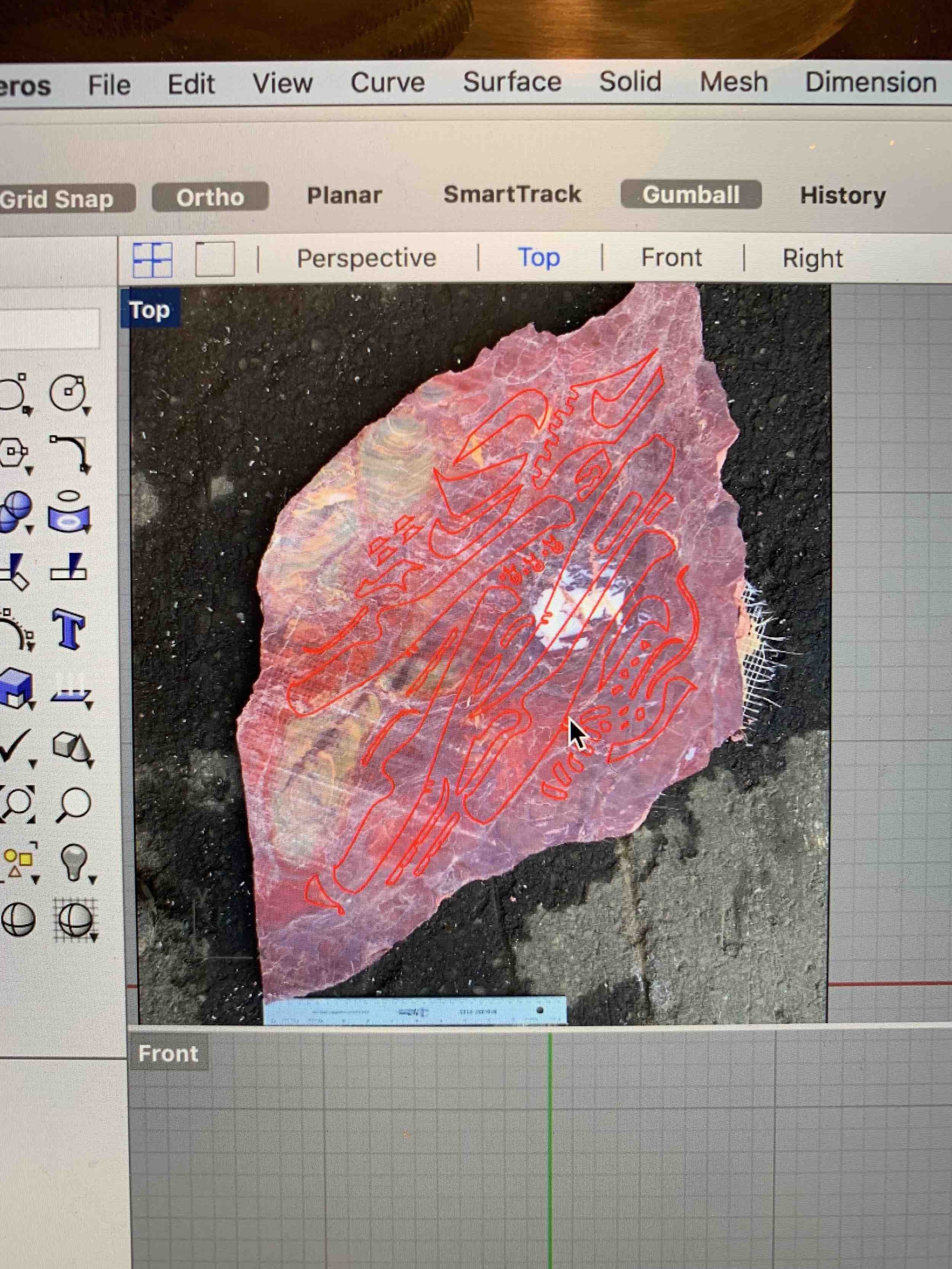952x1269 pixels.
Task: Switch to the Top viewport tab
Action: (539, 258)
